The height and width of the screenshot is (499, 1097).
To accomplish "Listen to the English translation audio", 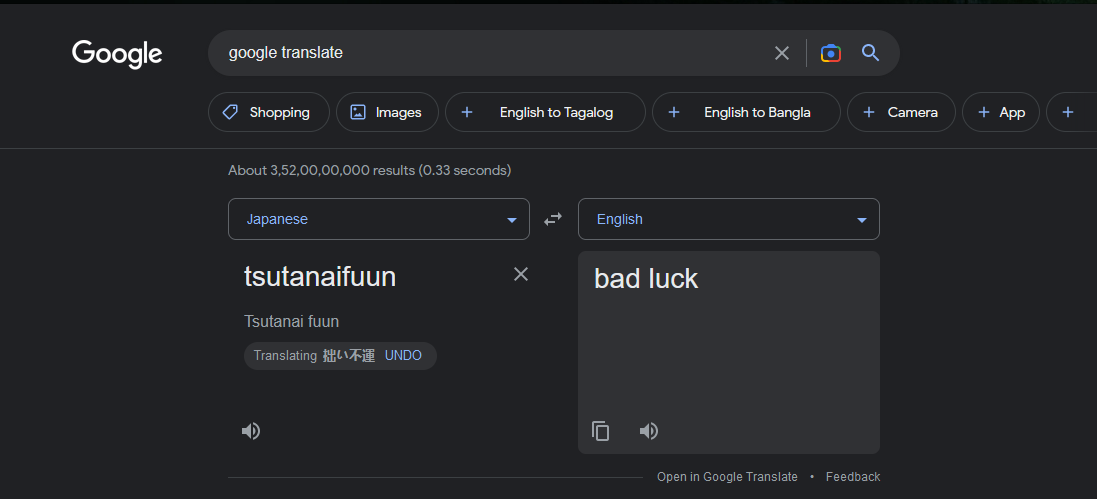I will pos(649,431).
